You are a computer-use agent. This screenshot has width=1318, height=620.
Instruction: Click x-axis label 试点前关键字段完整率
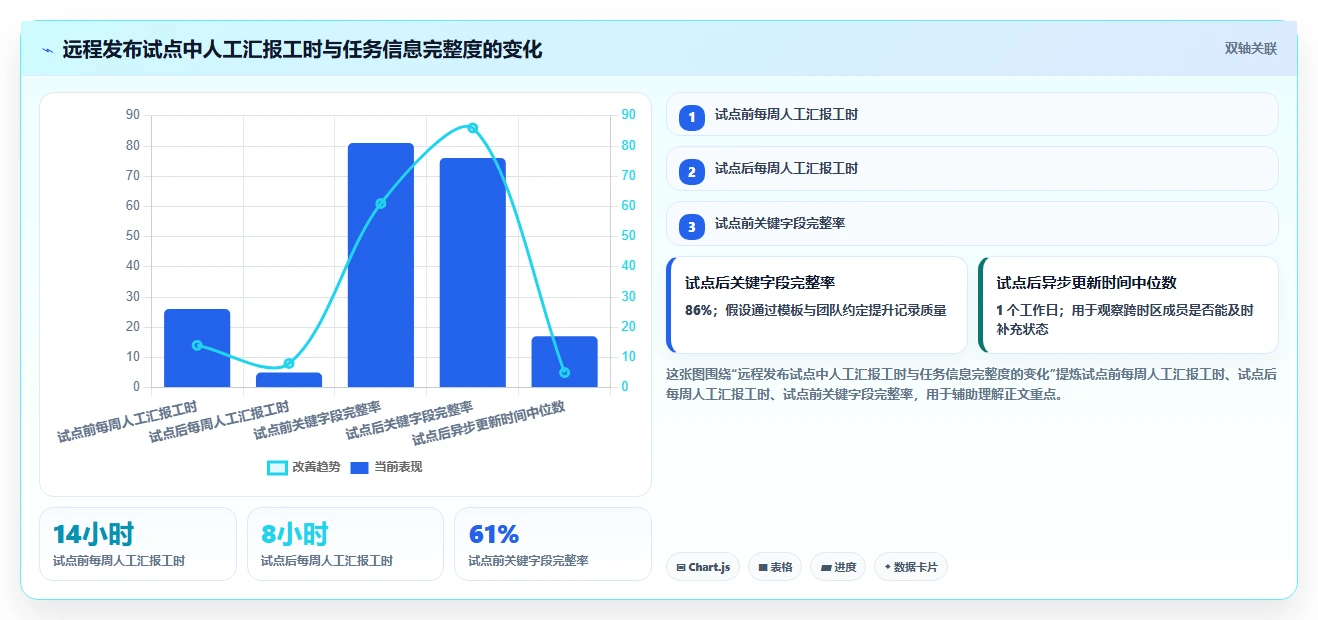[x=317, y=421]
